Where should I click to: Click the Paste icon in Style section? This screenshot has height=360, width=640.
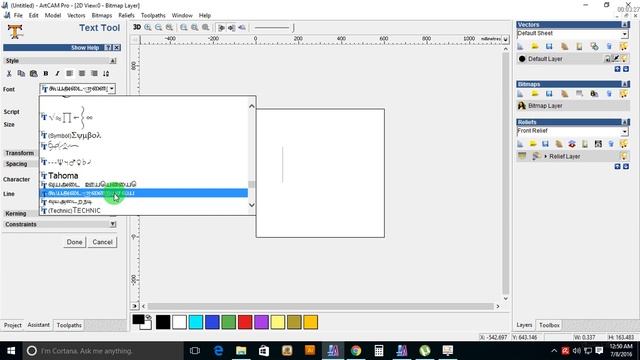coord(33,73)
